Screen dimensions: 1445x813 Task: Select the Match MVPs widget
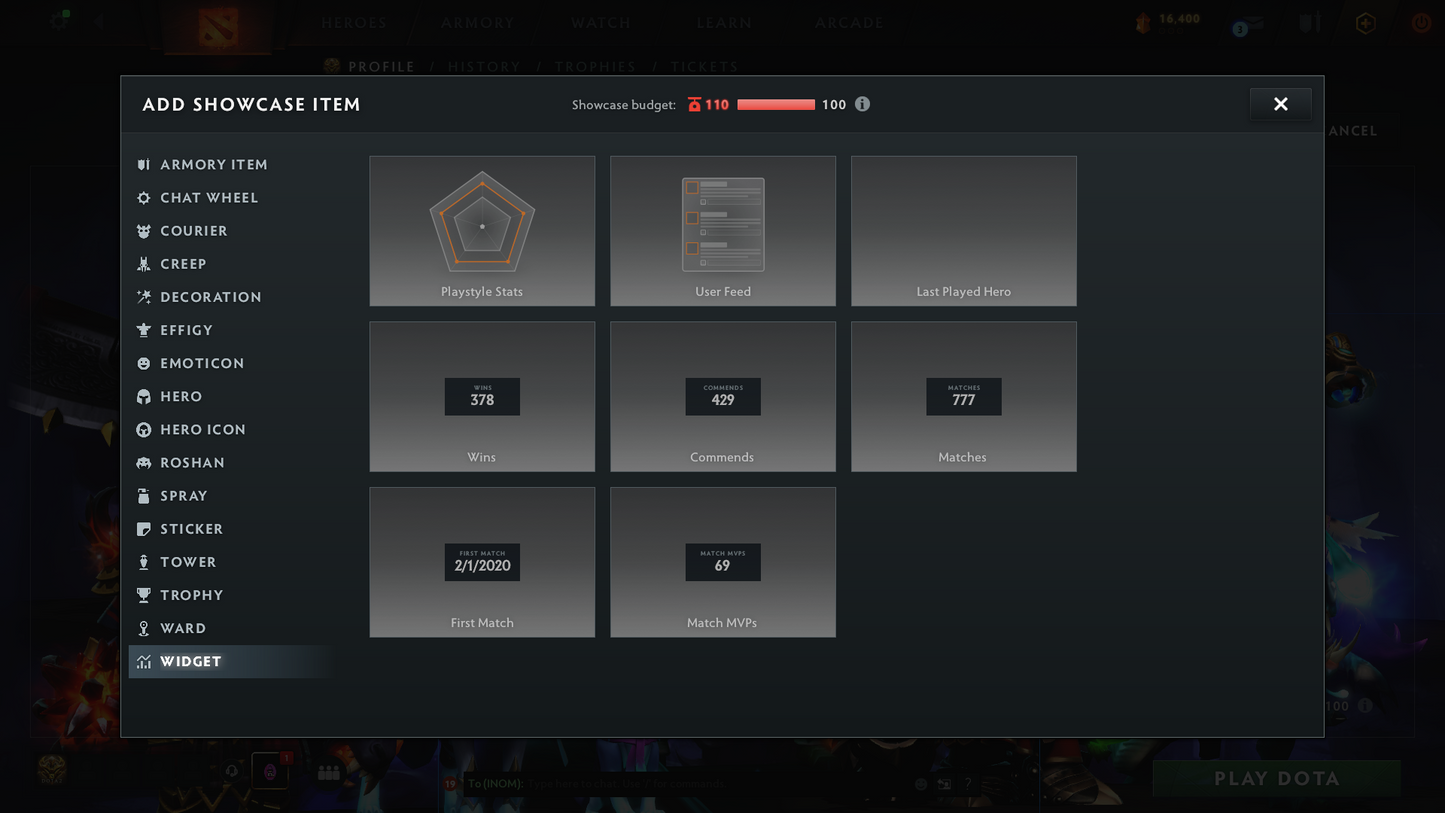coord(722,562)
